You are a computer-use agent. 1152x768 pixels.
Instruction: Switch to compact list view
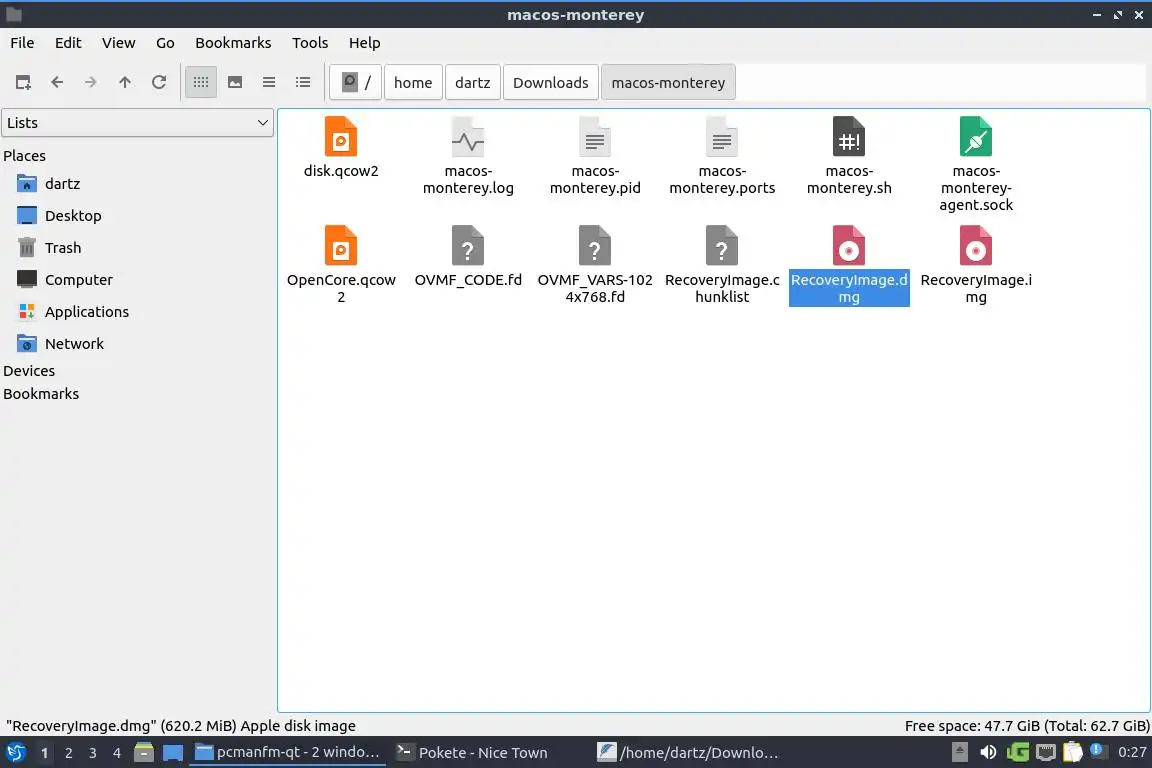tap(269, 82)
